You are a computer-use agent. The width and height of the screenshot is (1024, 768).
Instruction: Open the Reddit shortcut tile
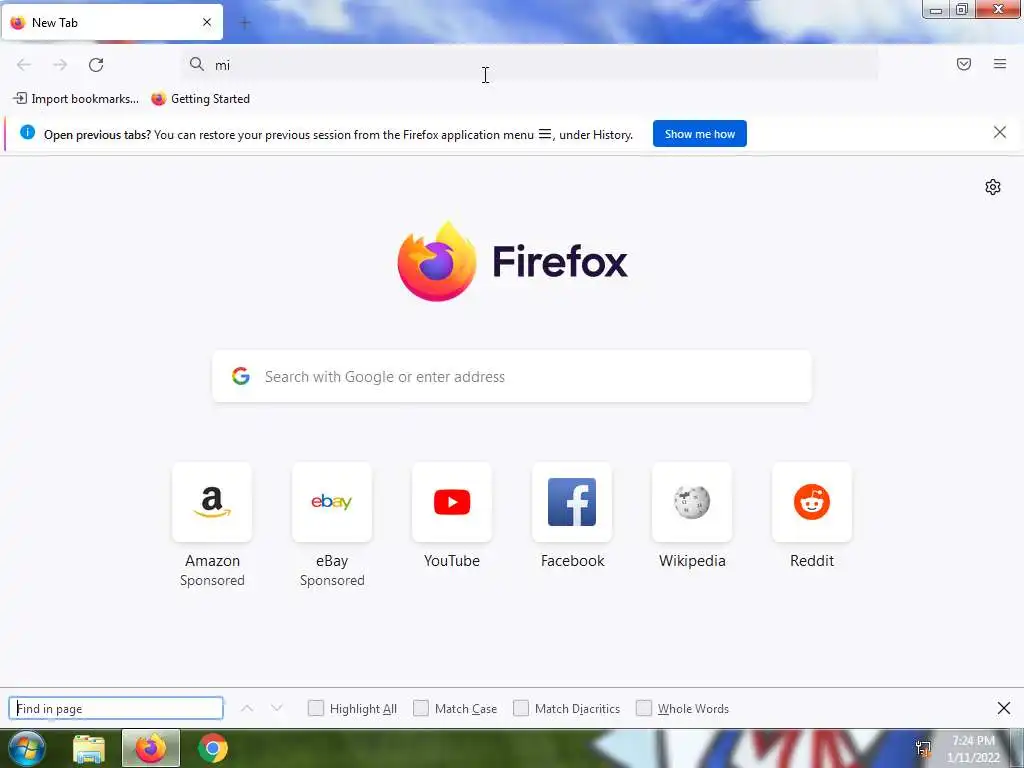point(812,502)
